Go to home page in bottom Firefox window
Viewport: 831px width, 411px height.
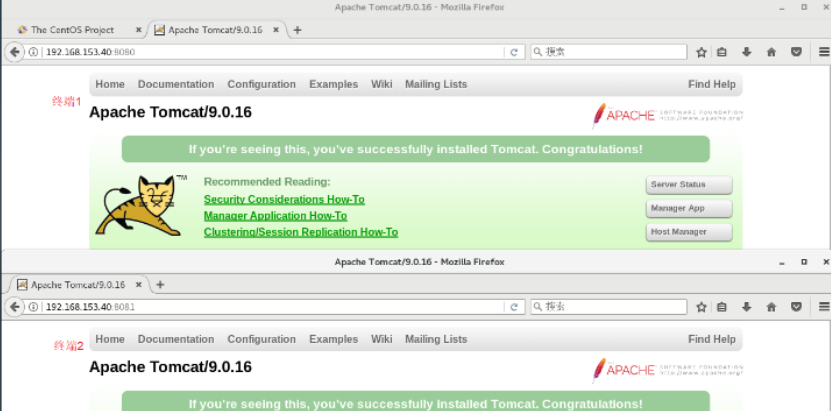(771, 307)
